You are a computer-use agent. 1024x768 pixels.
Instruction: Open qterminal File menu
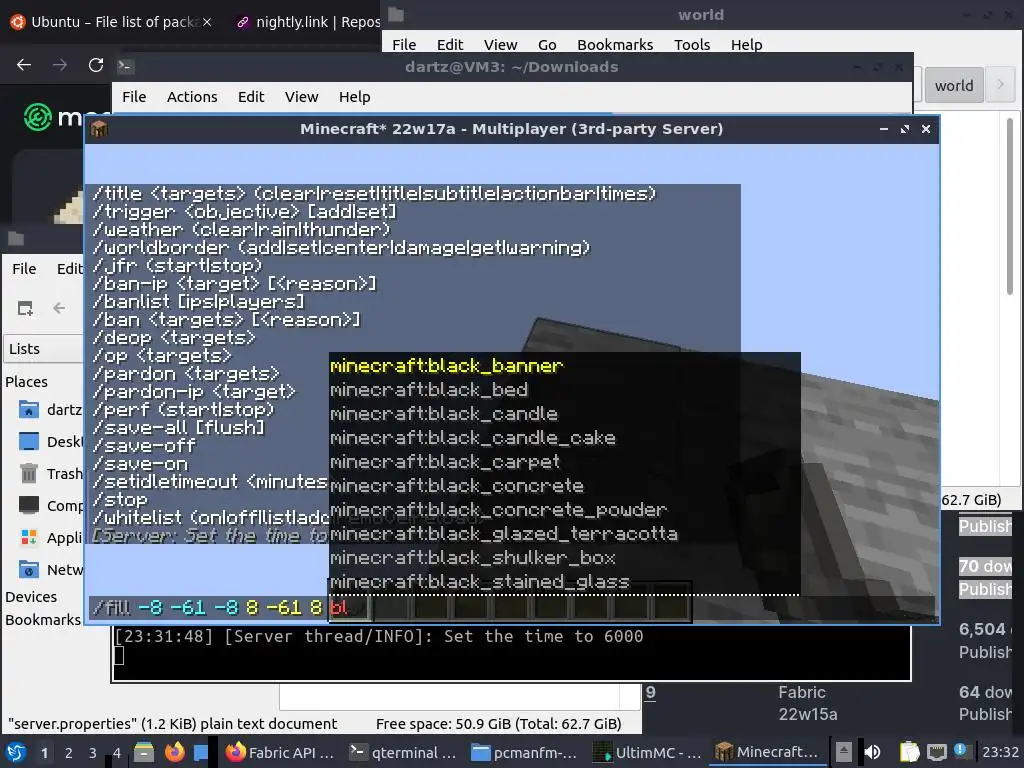tap(134, 97)
